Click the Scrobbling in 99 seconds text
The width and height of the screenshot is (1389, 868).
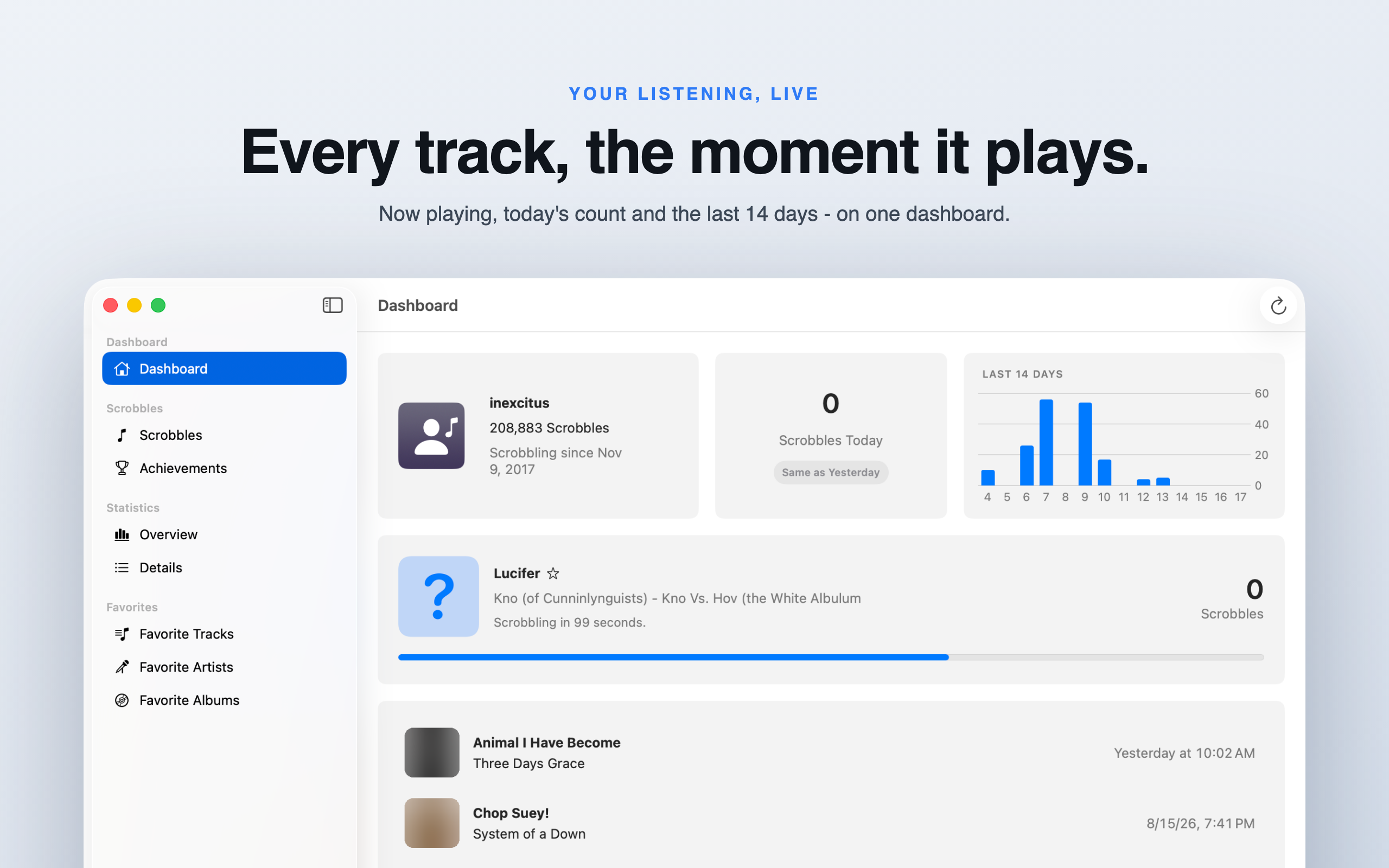(569, 622)
